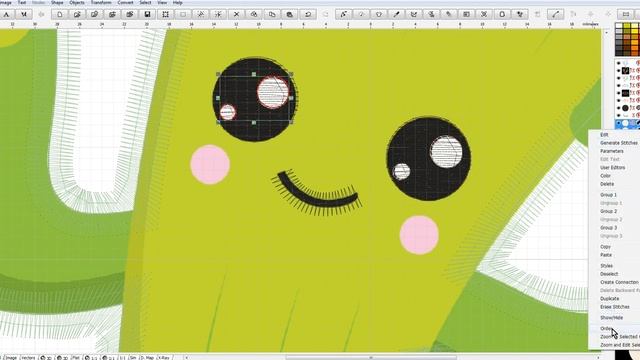Choose Group 2 in context menu

[608, 211]
